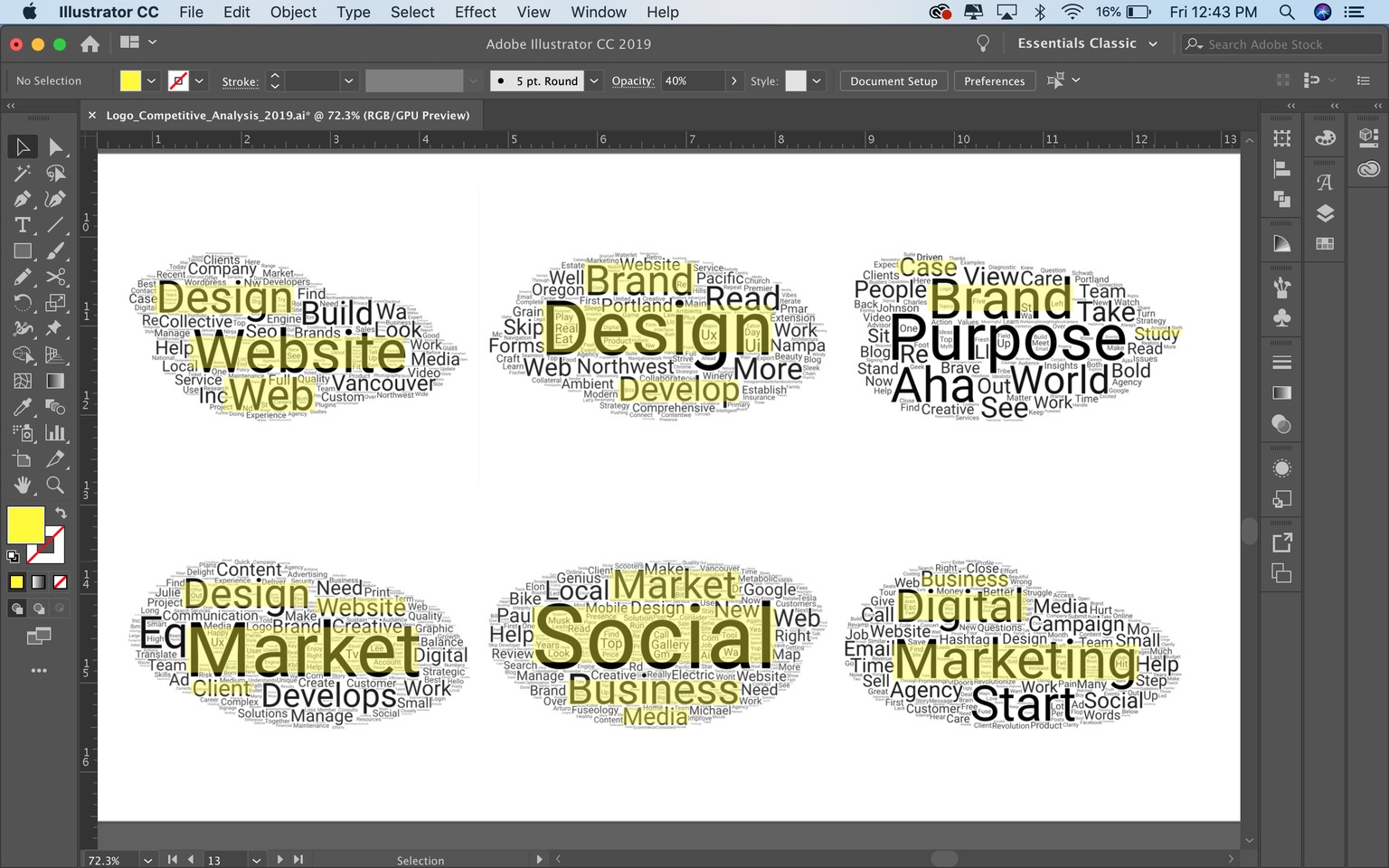Image resolution: width=1389 pixels, height=868 pixels.
Task: Click the Document Setup button
Action: point(893,80)
